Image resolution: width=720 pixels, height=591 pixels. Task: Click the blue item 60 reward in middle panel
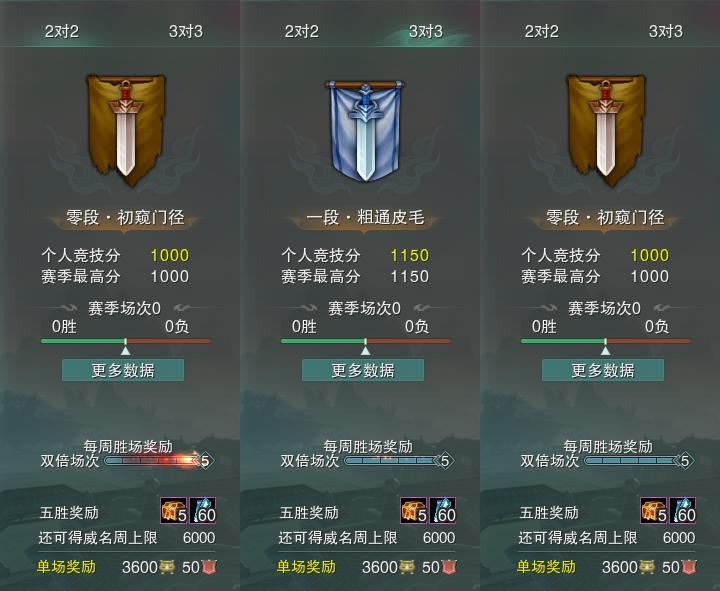pyautogui.click(x=443, y=510)
